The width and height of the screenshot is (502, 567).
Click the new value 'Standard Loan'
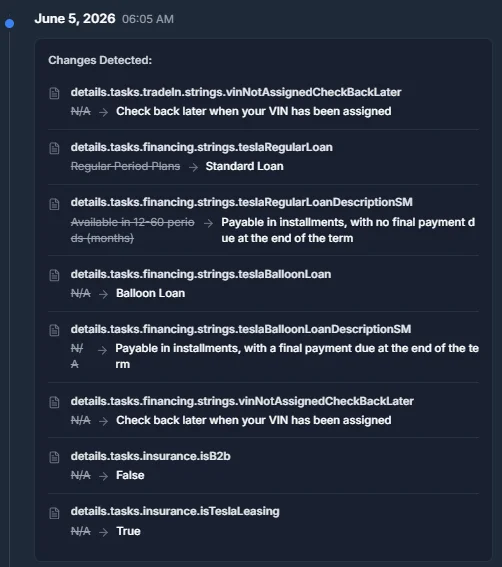(x=244, y=166)
